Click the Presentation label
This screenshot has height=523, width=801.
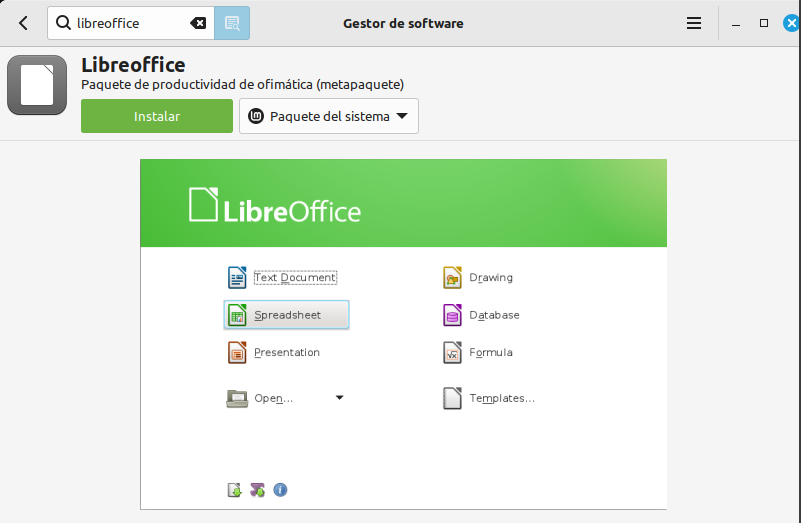pos(287,352)
